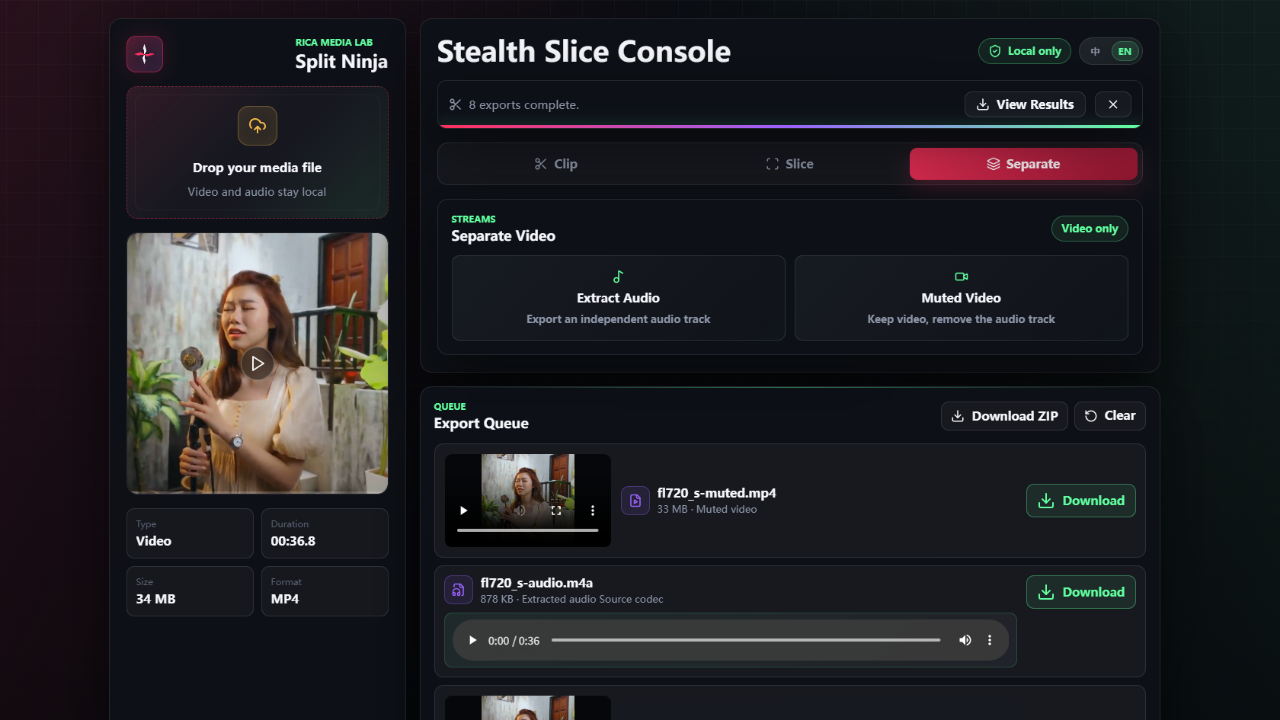Click the purple video file icon
This screenshot has width=1280, height=720.
tap(635, 500)
